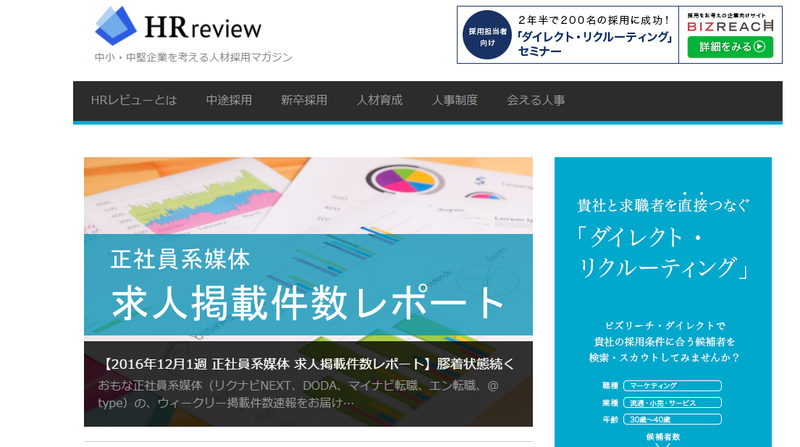This screenshot has width=800, height=447.
Task: Open the 年齢 30歳〜40歳 field
Action: tap(671, 419)
